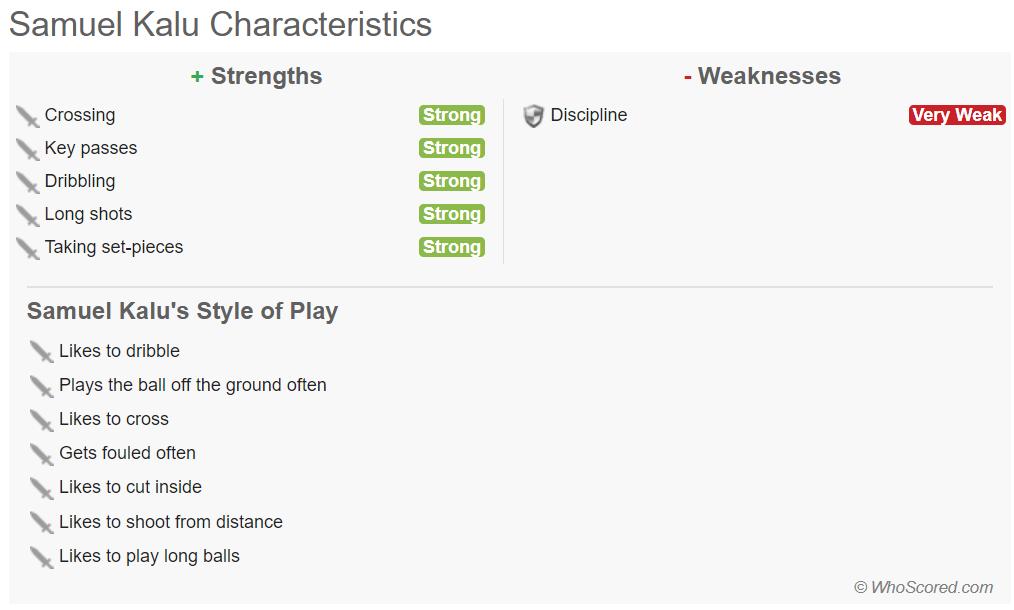Click the Strong badge for Long shots
This screenshot has height=610, width=1014.
(x=451, y=214)
